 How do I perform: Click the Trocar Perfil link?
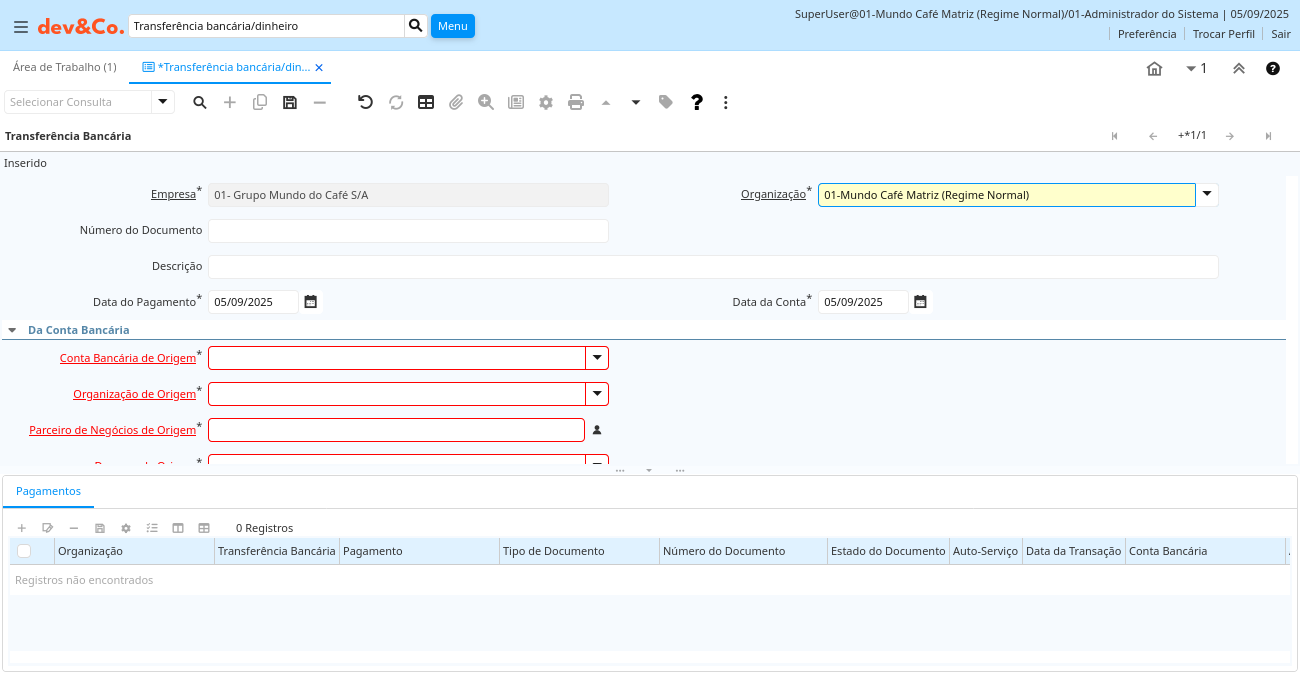(1223, 34)
